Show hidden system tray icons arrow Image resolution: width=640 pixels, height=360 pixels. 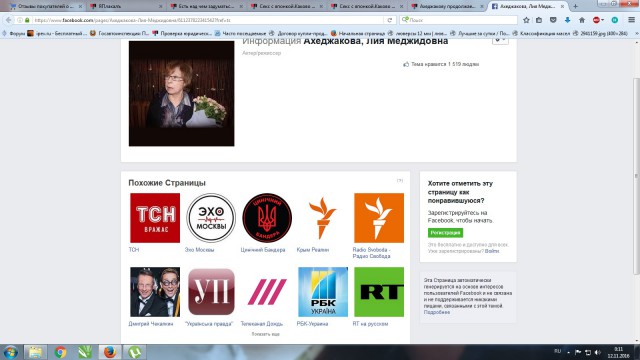[x=569, y=352]
